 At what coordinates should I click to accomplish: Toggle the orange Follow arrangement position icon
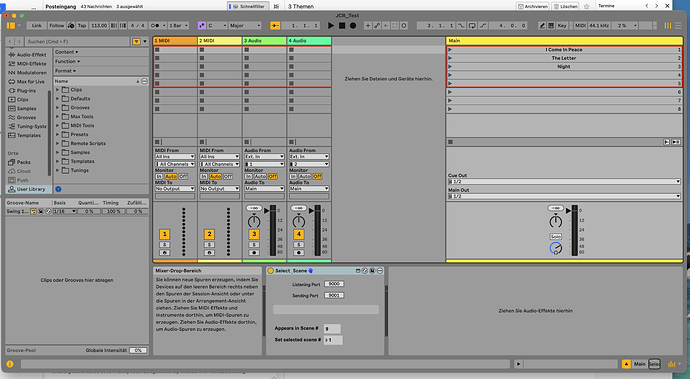pyautogui.click(x=275, y=26)
